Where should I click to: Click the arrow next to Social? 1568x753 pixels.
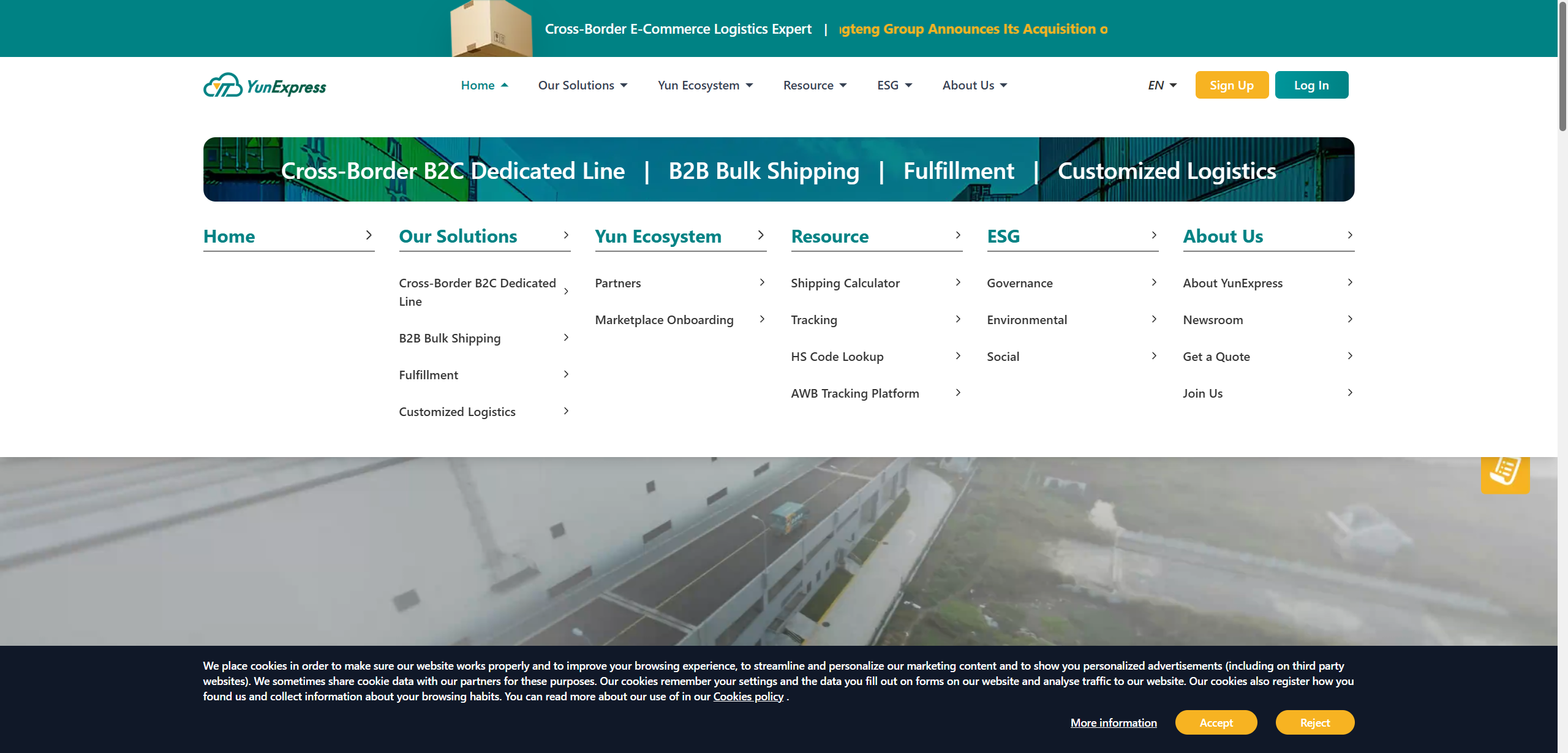click(x=1154, y=356)
